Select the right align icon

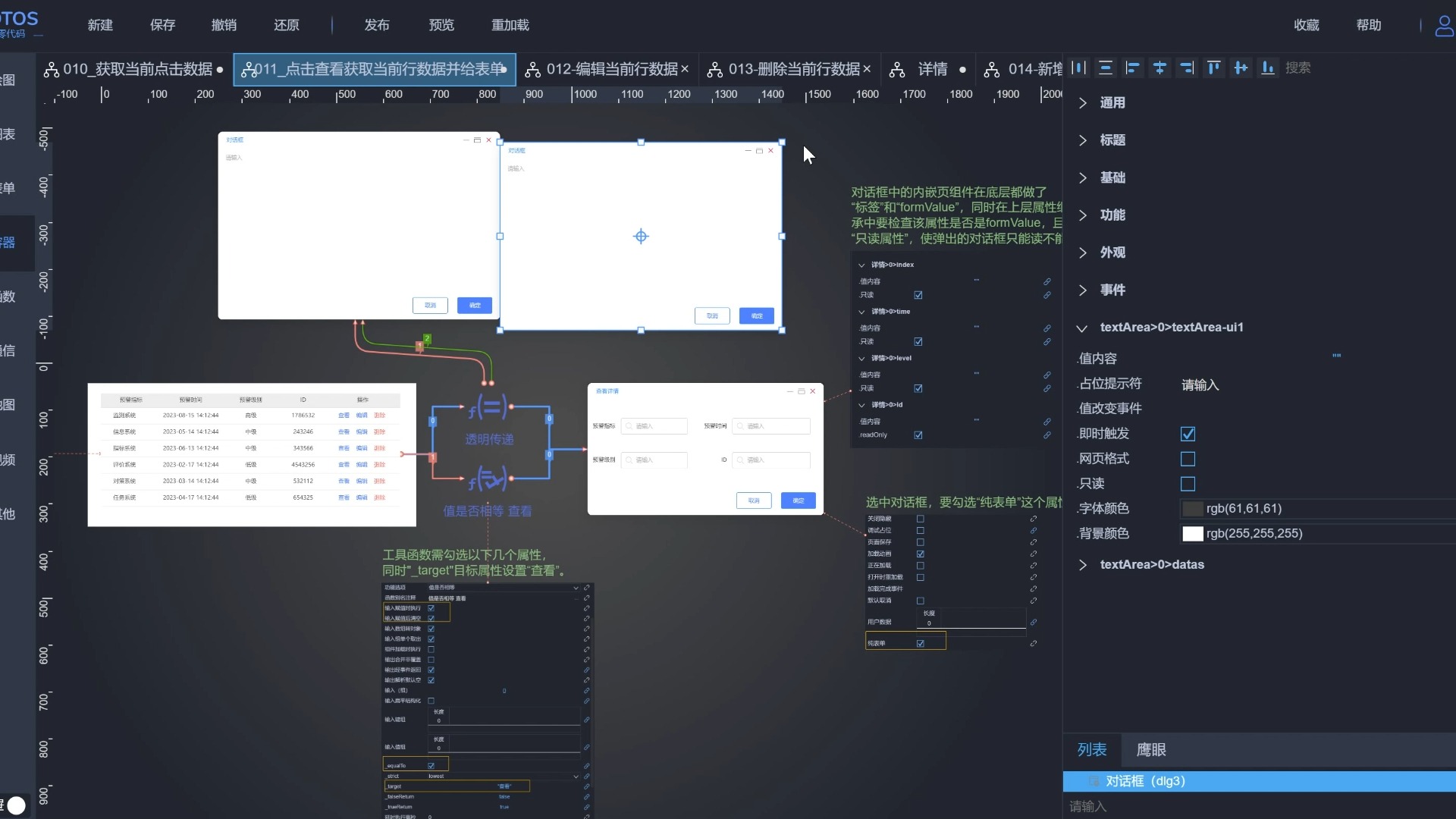coord(1187,67)
